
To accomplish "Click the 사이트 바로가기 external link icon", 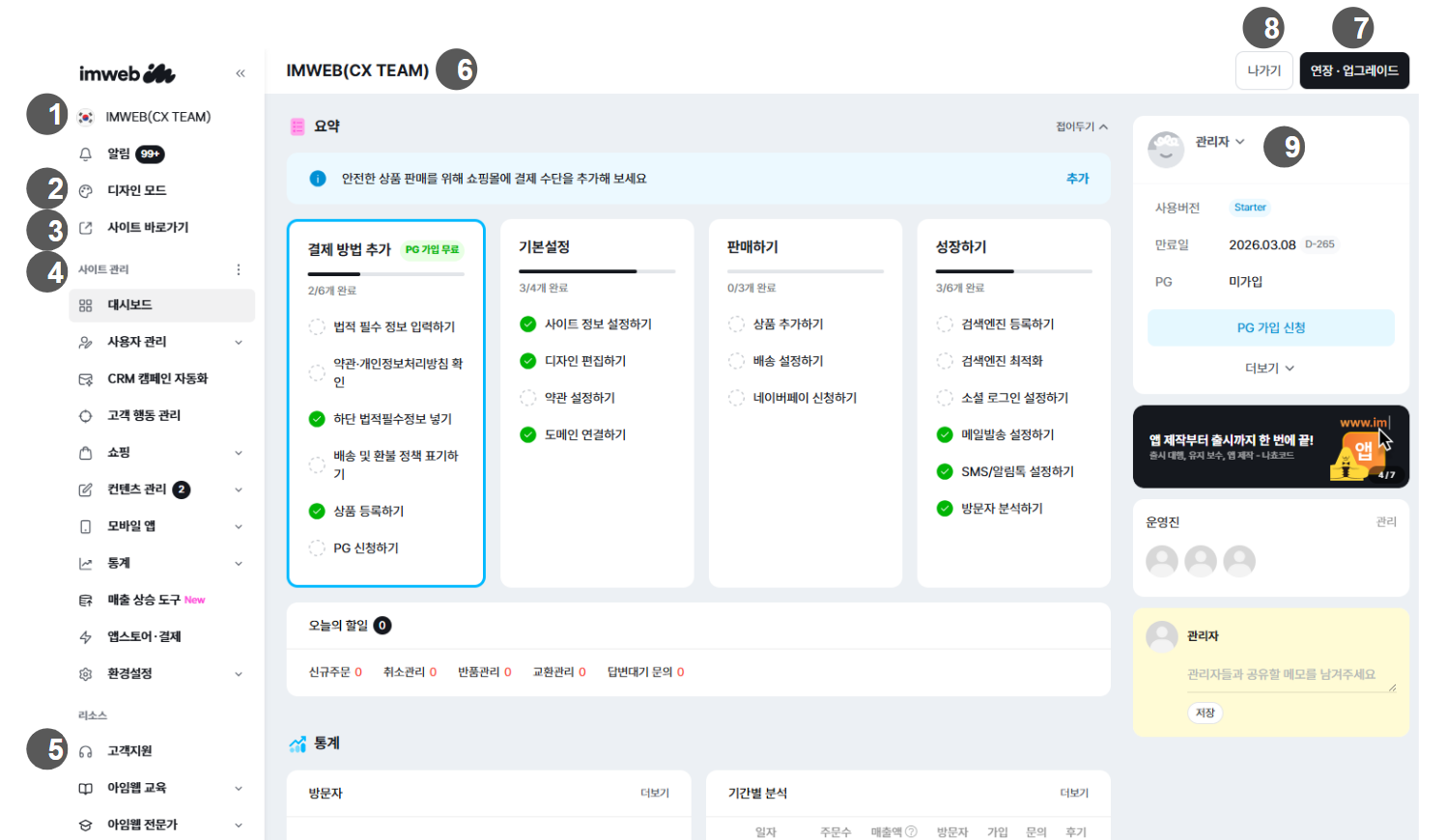I will tap(86, 228).
